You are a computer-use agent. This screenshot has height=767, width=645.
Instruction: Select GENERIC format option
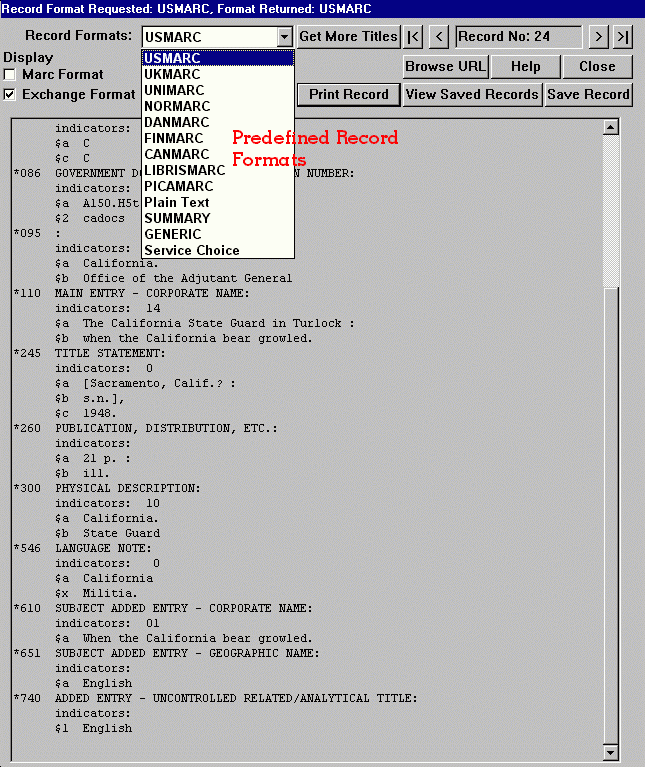[x=218, y=234]
